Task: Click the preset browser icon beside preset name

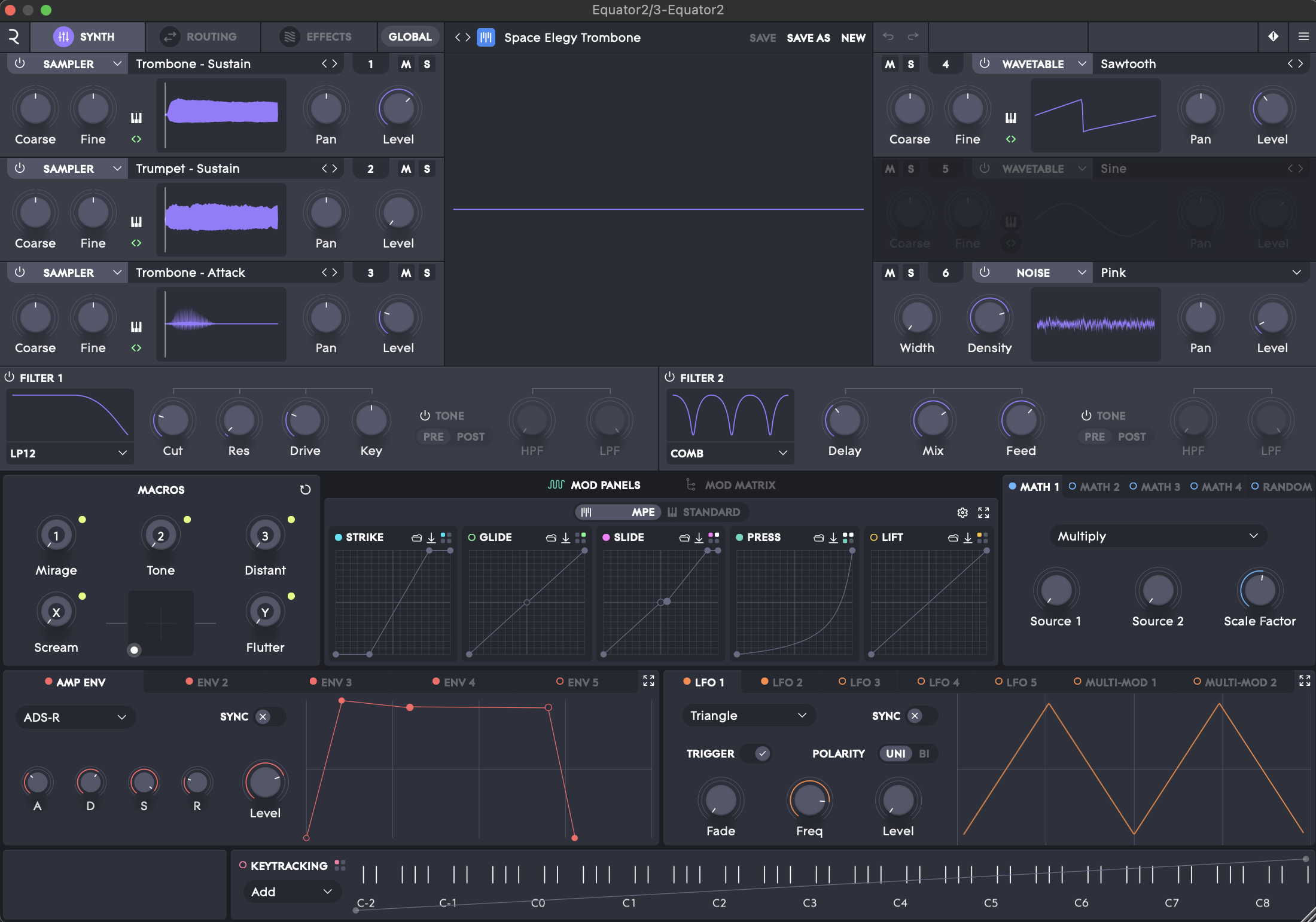Action: click(486, 38)
